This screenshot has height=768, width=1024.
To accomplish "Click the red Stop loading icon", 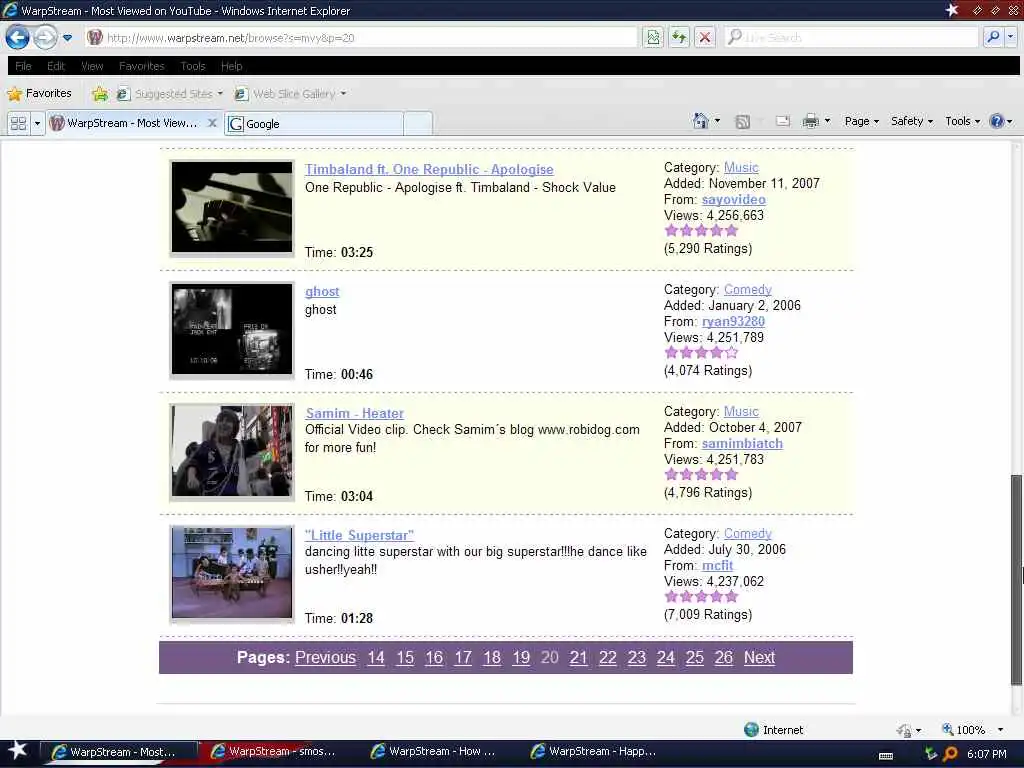I will [x=705, y=37].
